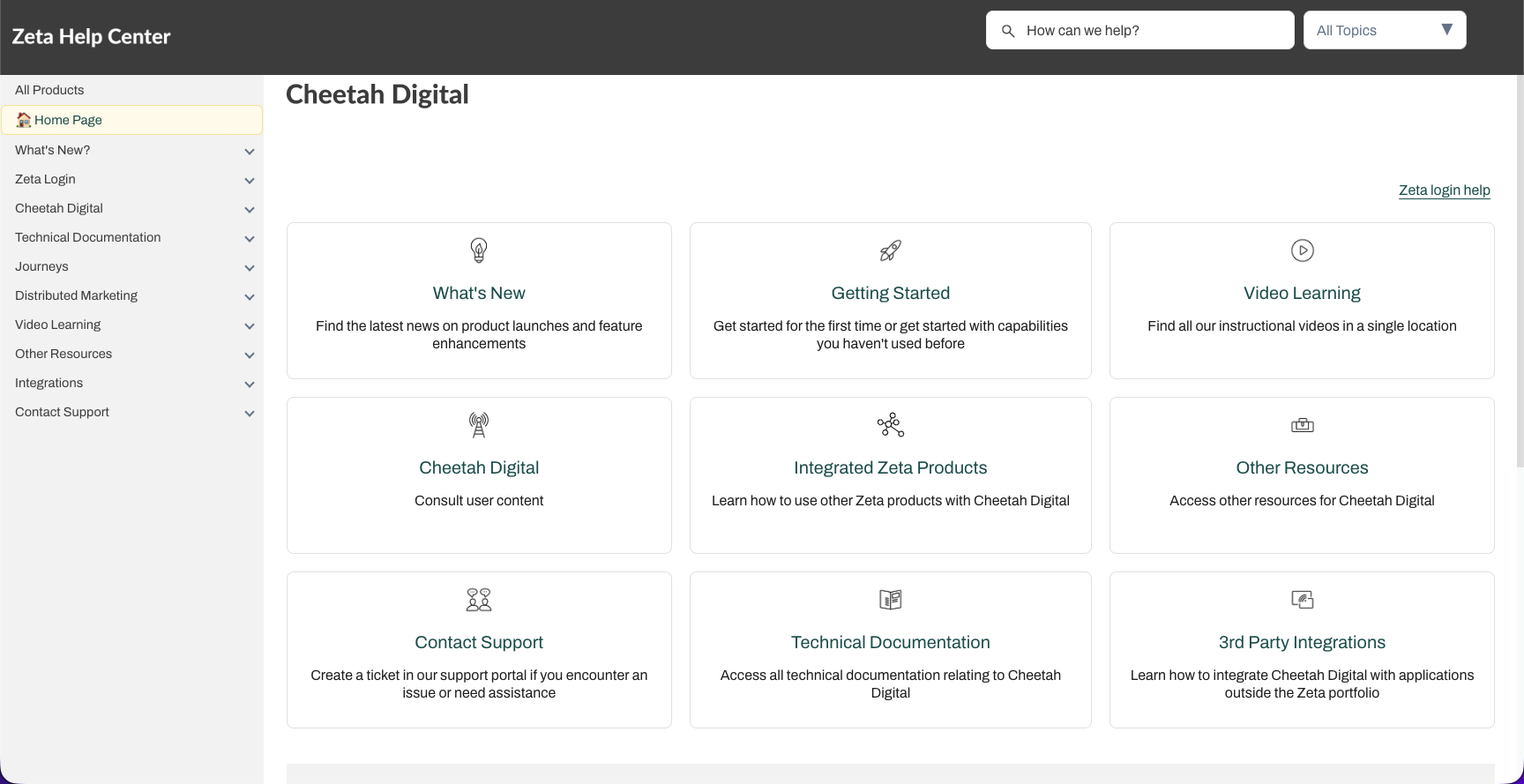Image resolution: width=1524 pixels, height=784 pixels.
Task: Open the Zeta login help link
Action: (x=1444, y=190)
